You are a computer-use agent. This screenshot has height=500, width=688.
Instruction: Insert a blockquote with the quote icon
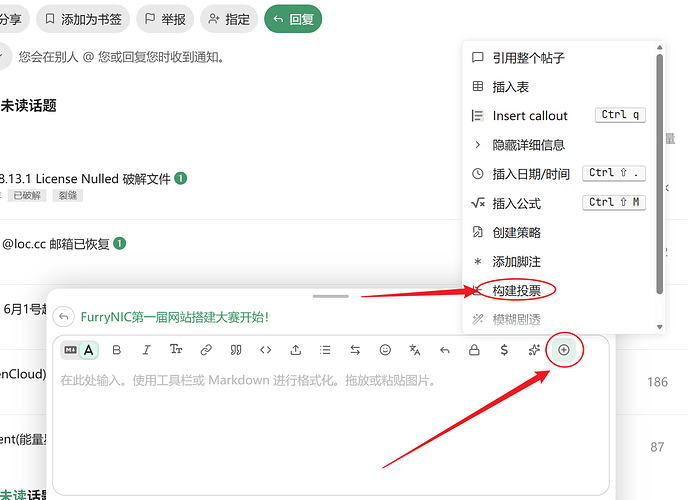point(236,350)
